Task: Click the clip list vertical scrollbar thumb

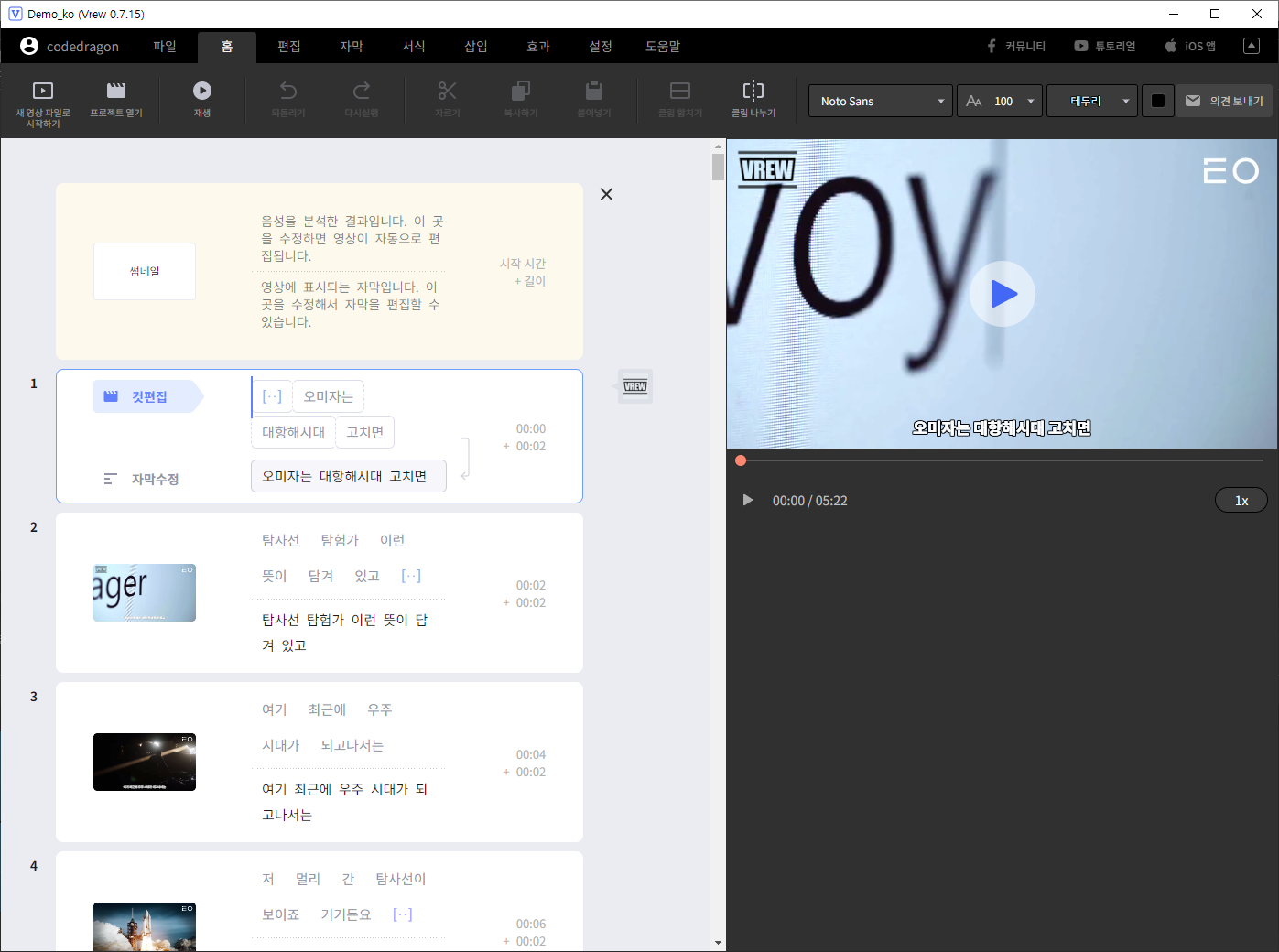Action: tap(718, 168)
